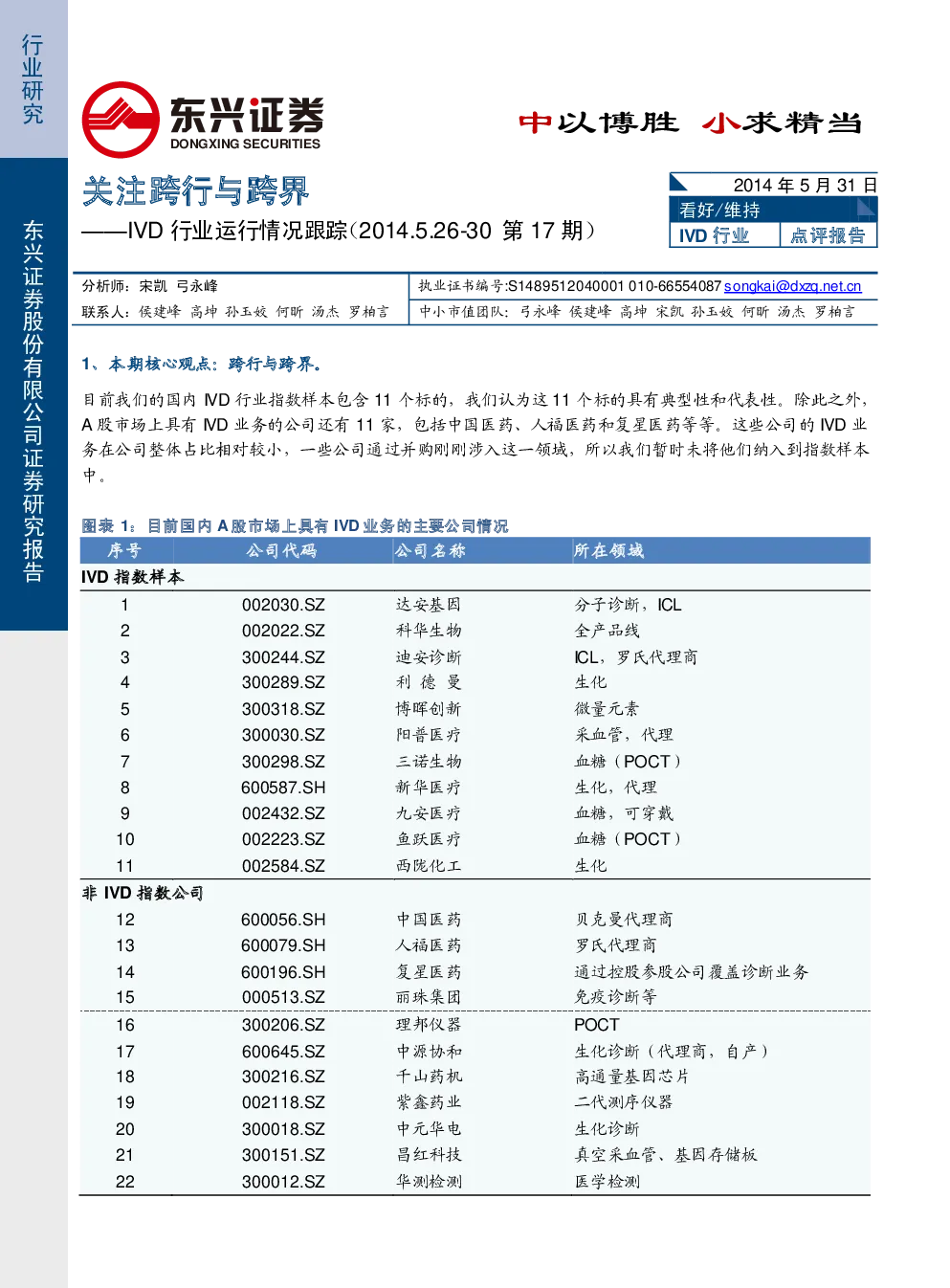This screenshot has height=1288, width=950.
Task: Click the 公司名称 column header
Action: point(430,550)
